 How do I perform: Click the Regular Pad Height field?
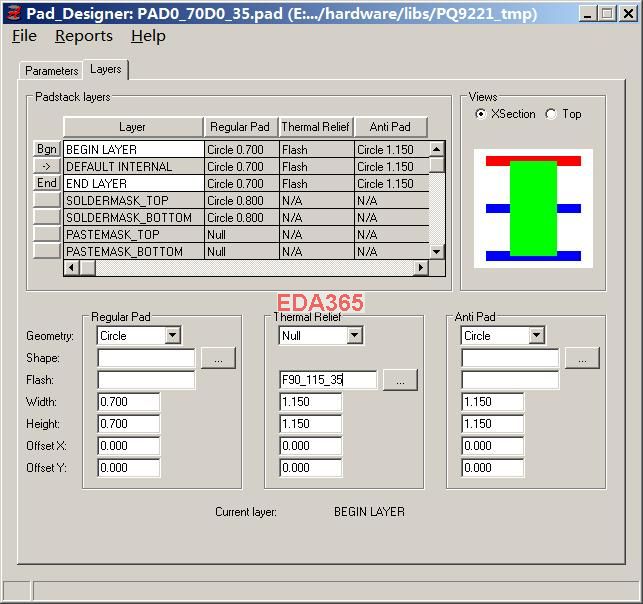129,424
